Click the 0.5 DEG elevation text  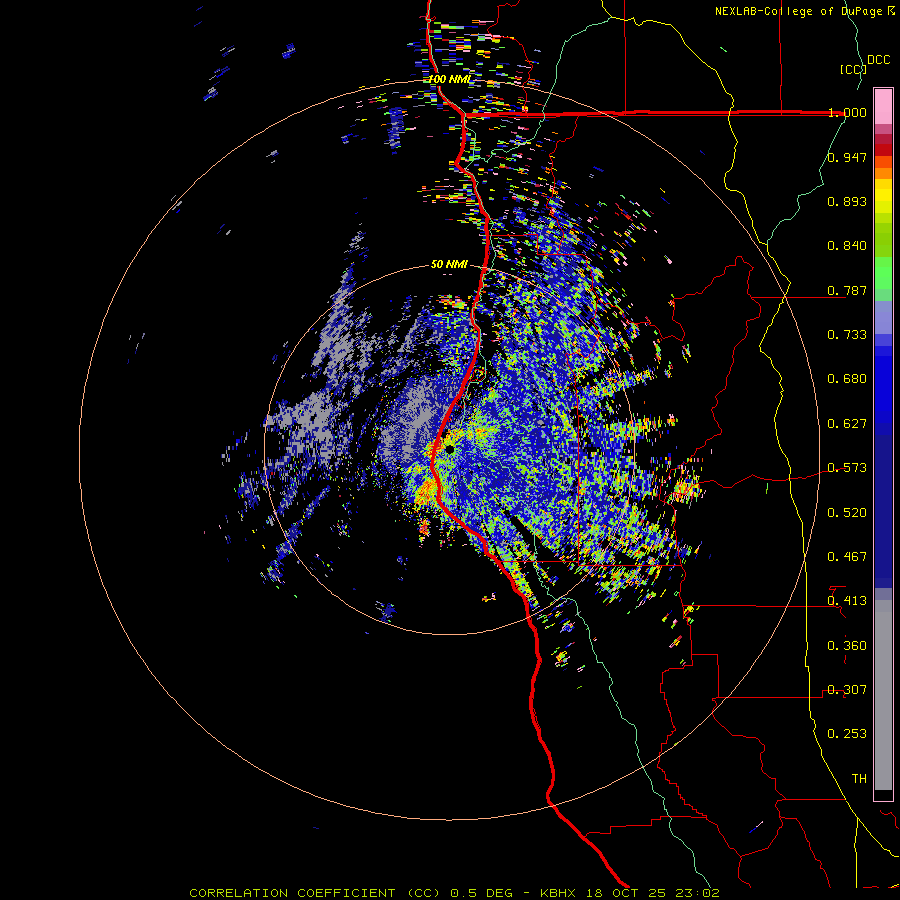coord(481,893)
